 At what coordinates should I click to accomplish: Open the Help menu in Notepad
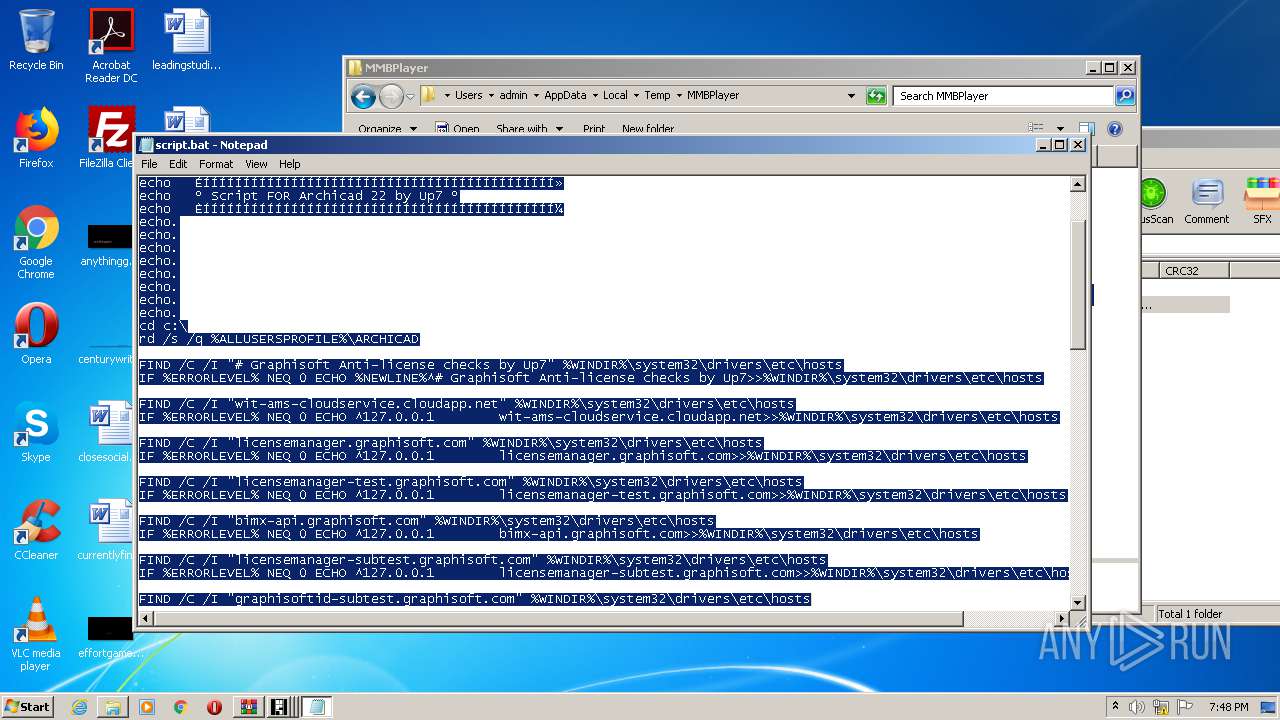pyautogui.click(x=289, y=164)
